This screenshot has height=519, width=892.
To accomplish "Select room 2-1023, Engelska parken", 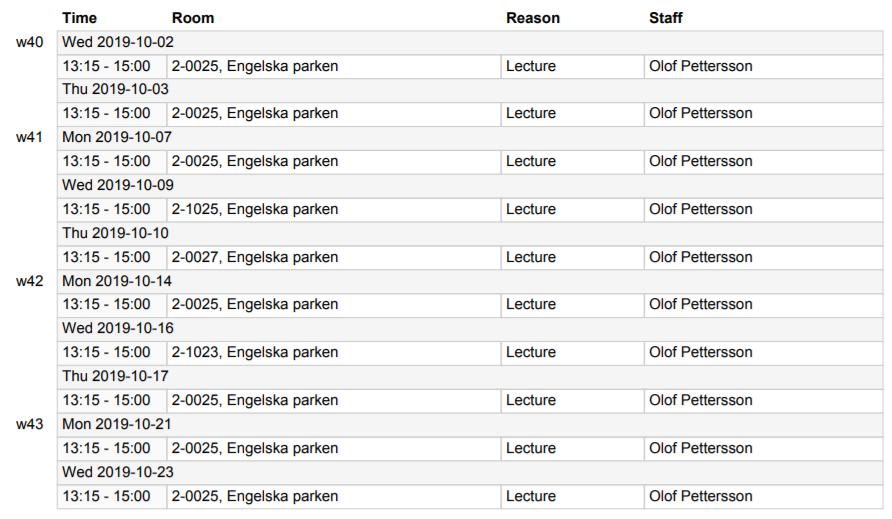I will click(x=255, y=352).
